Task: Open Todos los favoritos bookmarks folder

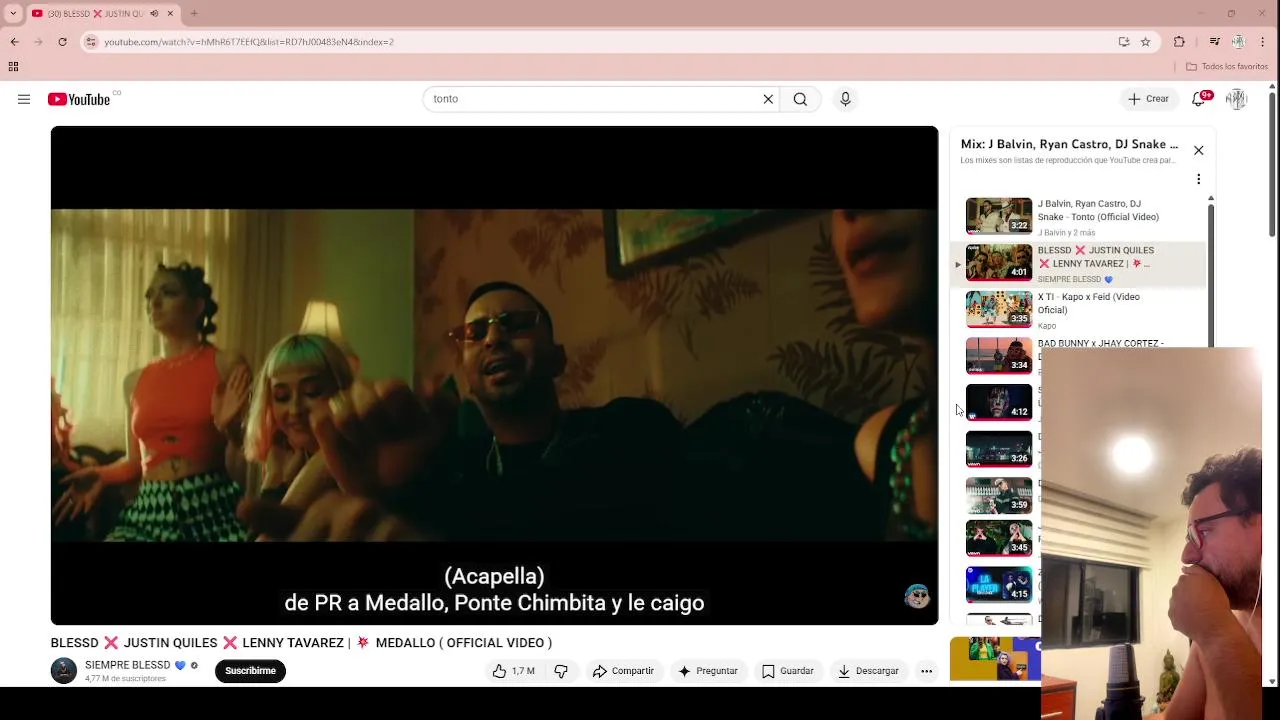Action: (x=1227, y=67)
